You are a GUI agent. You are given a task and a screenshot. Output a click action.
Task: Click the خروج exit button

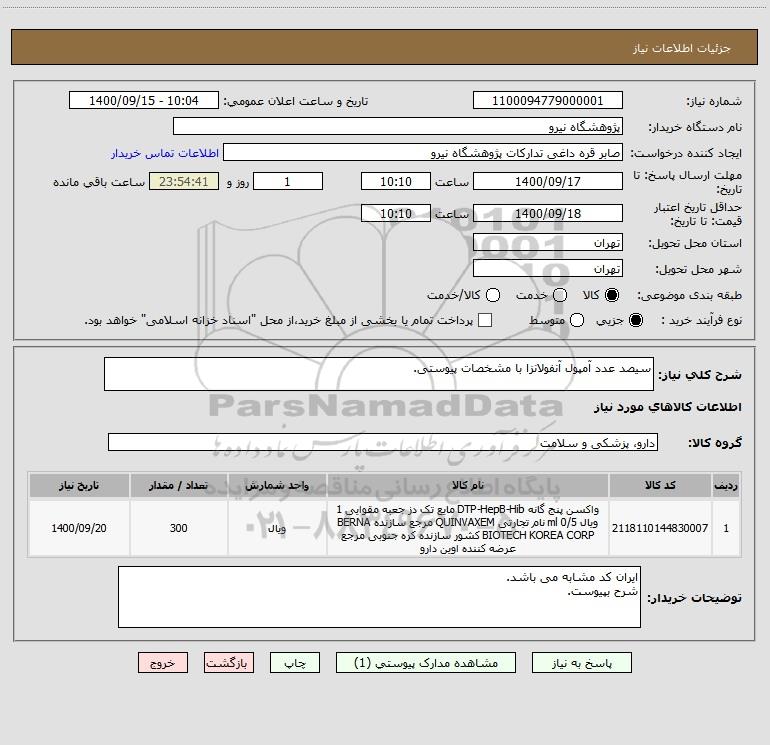[163, 663]
